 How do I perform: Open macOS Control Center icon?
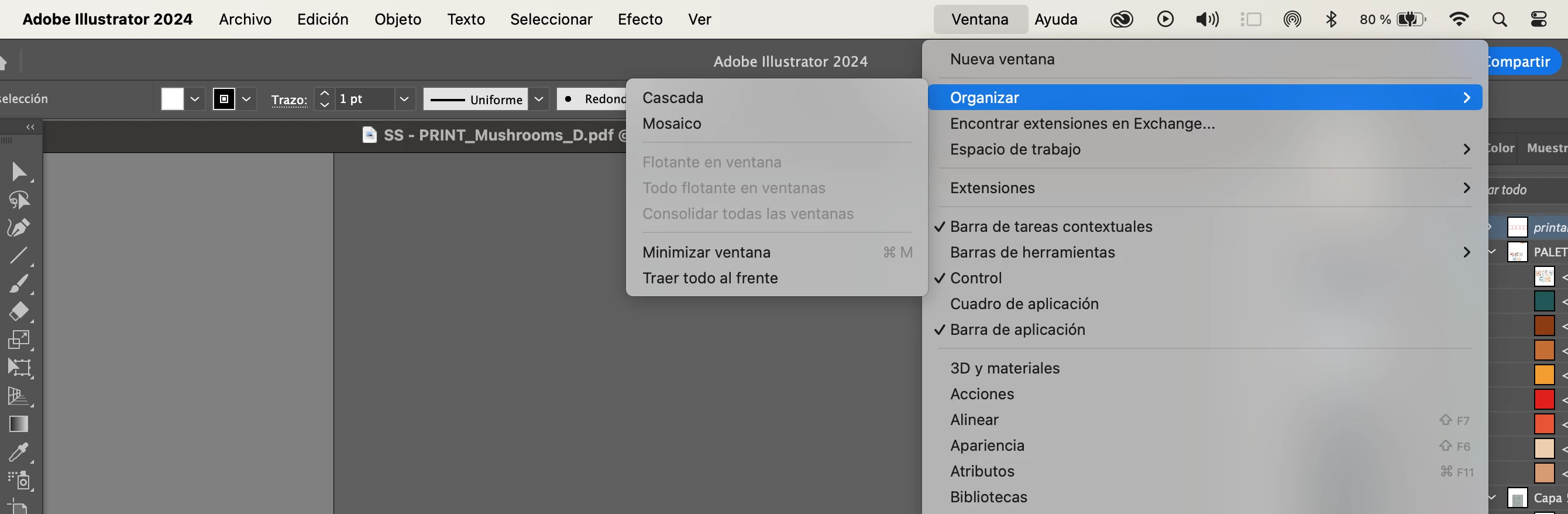click(x=1538, y=19)
